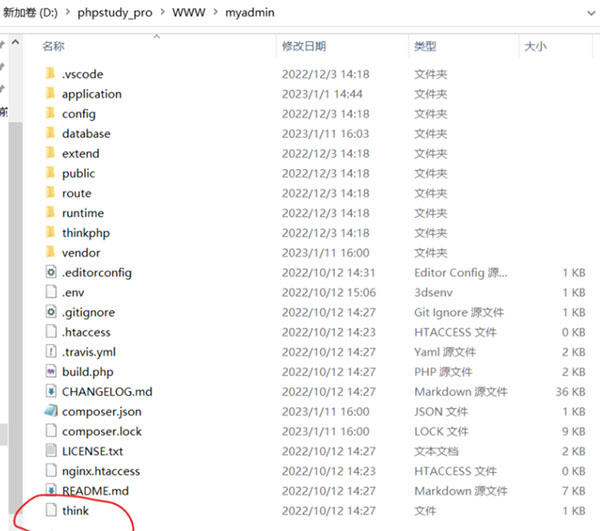
Task: Select the composer.json file name
Action: [102, 412]
